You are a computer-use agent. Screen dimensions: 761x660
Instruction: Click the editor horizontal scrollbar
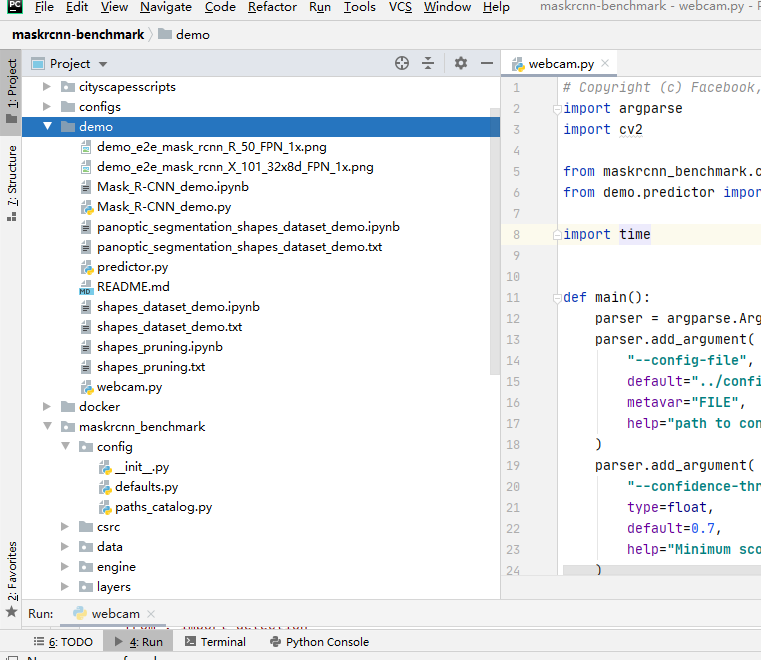tap(661, 571)
